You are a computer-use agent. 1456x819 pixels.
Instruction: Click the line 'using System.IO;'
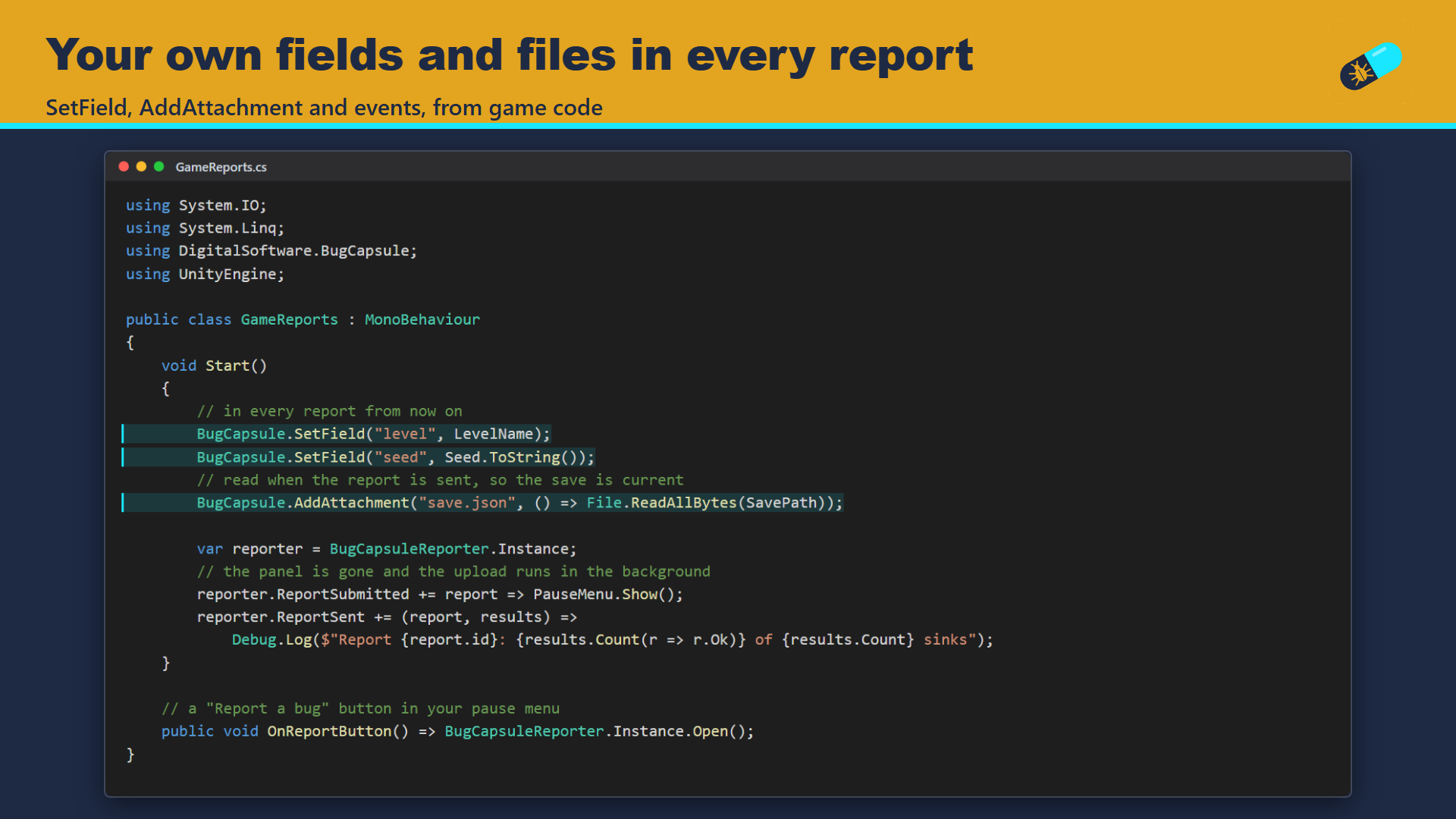[x=196, y=206]
